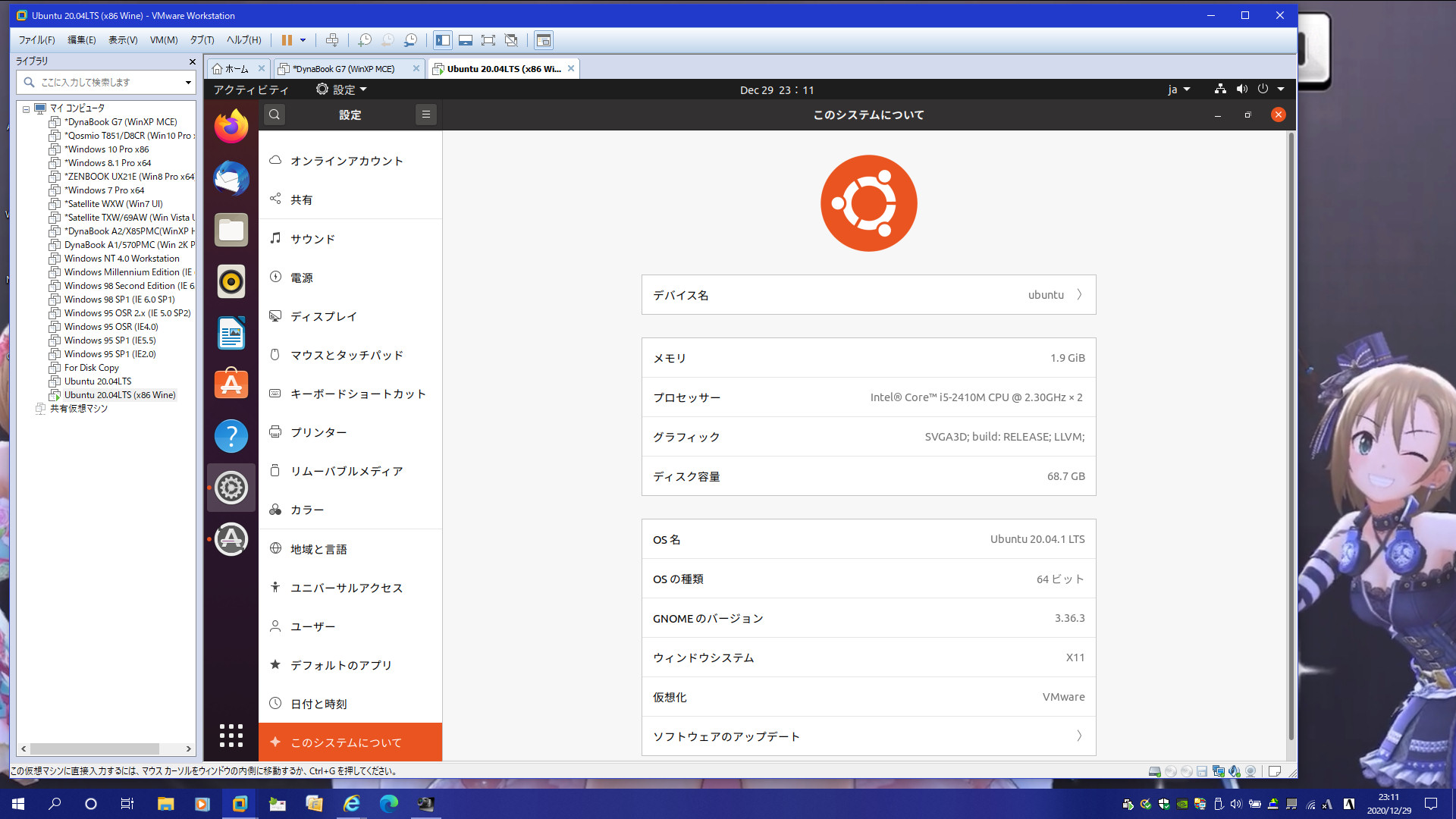The height and width of the screenshot is (819, 1456).
Task: Click the snapshot manager toolbar icon
Action: click(x=410, y=40)
